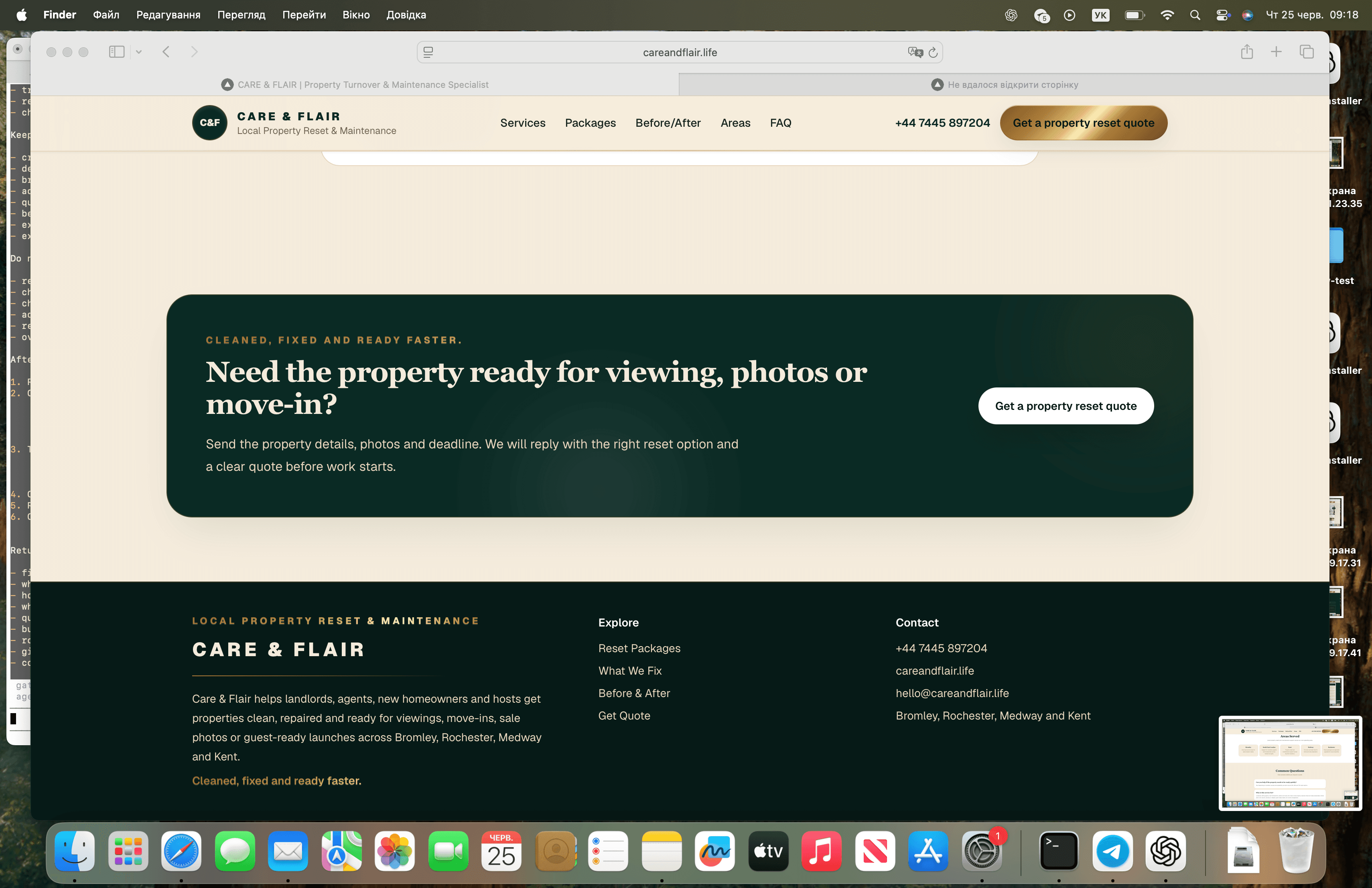Click the 'Bromley, Rochester, Medway and Kent' text
The image size is (1372, 888).
(993, 716)
